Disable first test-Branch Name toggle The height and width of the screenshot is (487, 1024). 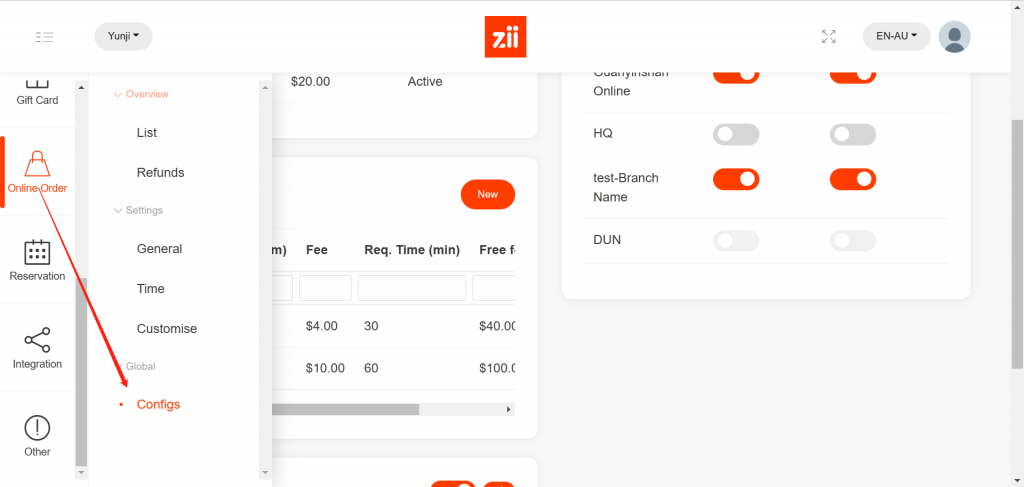(x=736, y=179)
